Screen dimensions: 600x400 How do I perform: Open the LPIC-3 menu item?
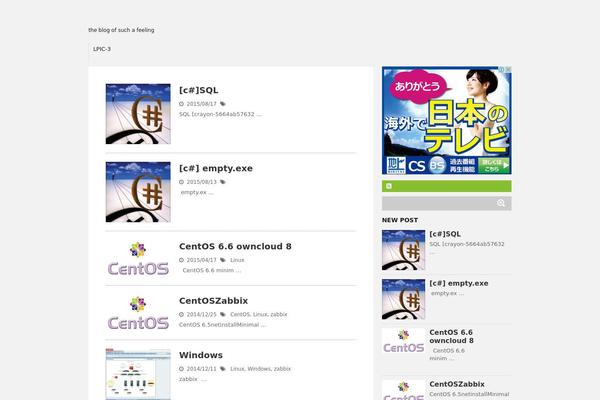[x=102, y=49]
